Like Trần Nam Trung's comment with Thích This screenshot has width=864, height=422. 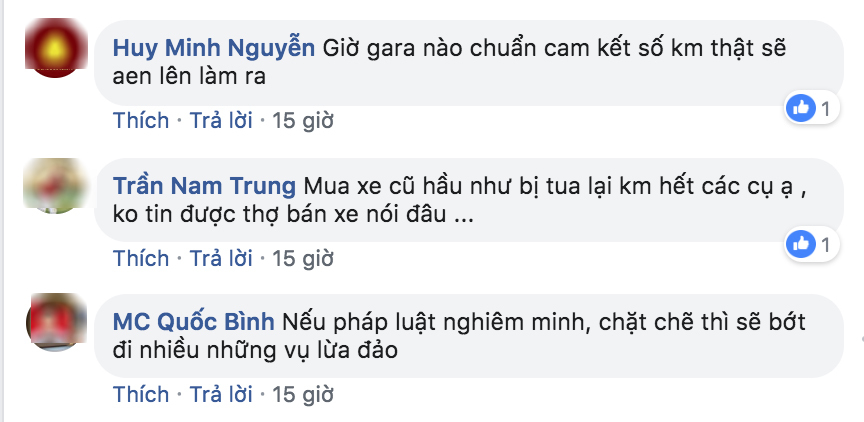141,258
